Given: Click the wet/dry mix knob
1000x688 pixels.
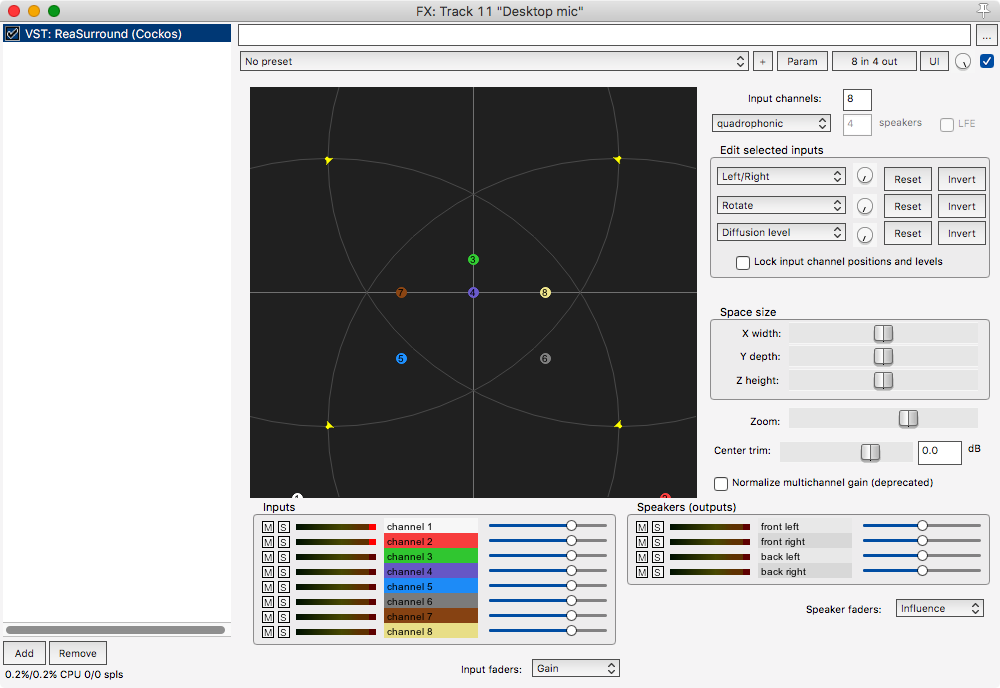Looking at the screenshot, I should point(962,62).
